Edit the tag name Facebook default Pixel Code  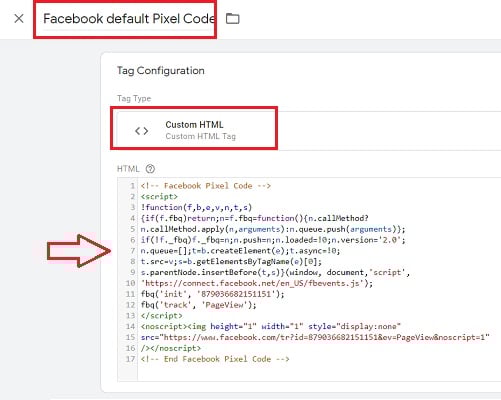coord(129,19)
